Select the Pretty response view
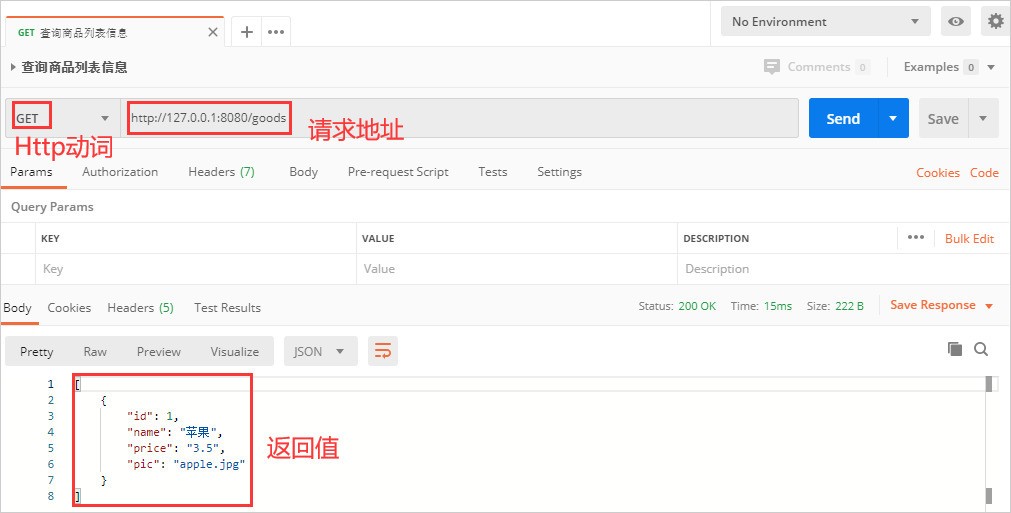Image resolution: width=1011 pixels, height=513 pixels. [37, 351]
